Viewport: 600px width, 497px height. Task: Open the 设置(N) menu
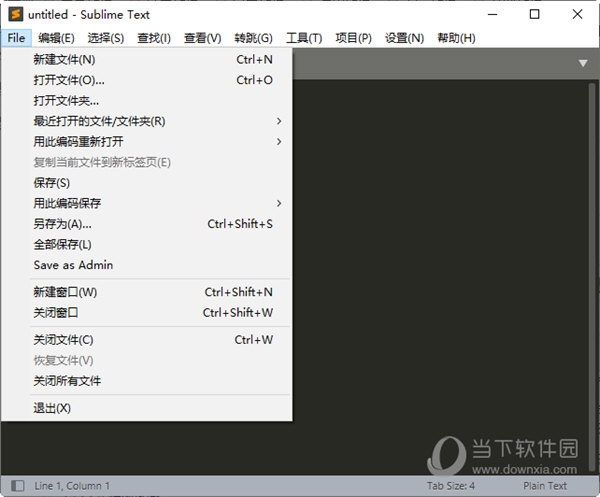pyautogui.click(x=404, y=38)
